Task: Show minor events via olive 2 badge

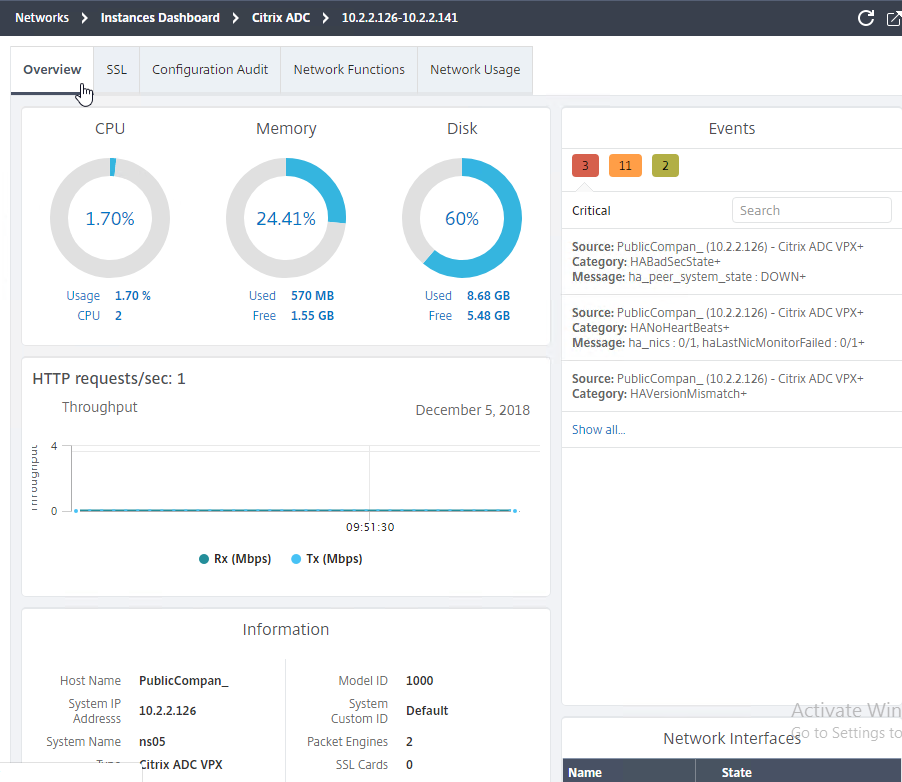Action: (x=665, y=166)
